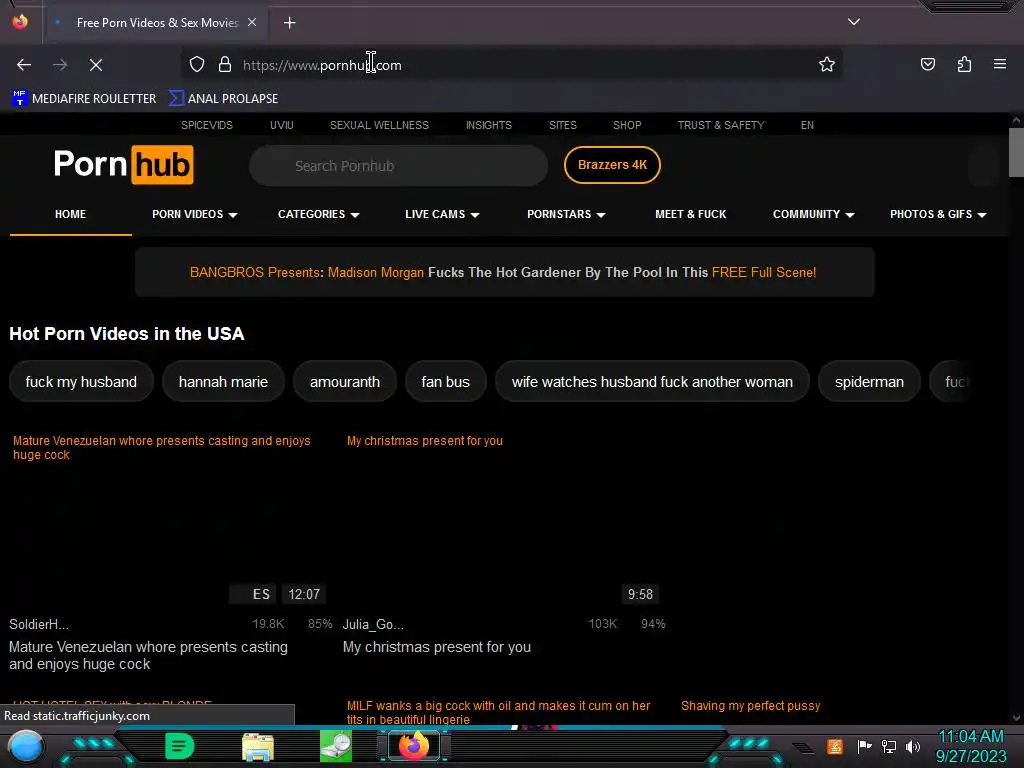The height and width of the screenshot is (768, 1024).
Task: Click the page vertical scrollbar thumb
Action: point(1016,152)
